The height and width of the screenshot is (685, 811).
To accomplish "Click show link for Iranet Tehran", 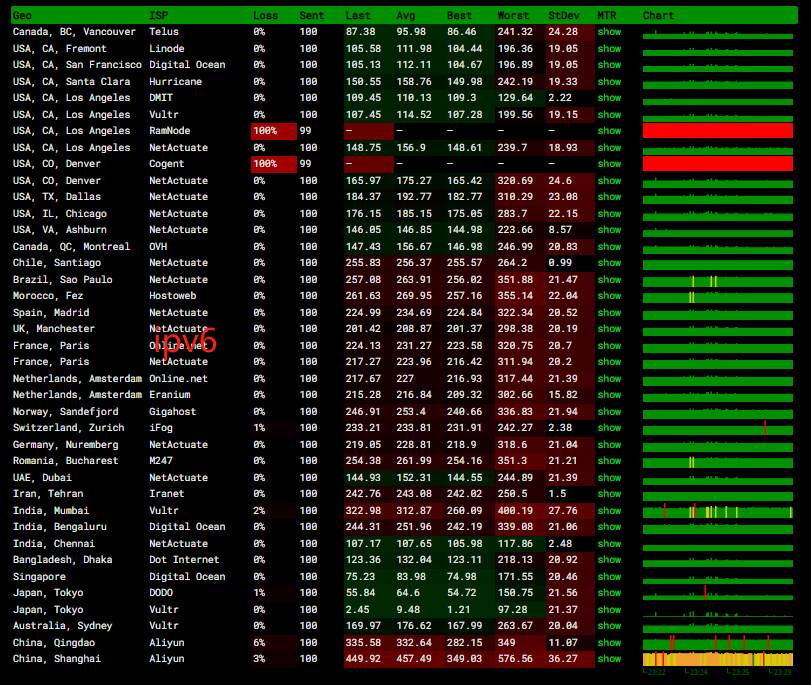I will pos(609,494).
